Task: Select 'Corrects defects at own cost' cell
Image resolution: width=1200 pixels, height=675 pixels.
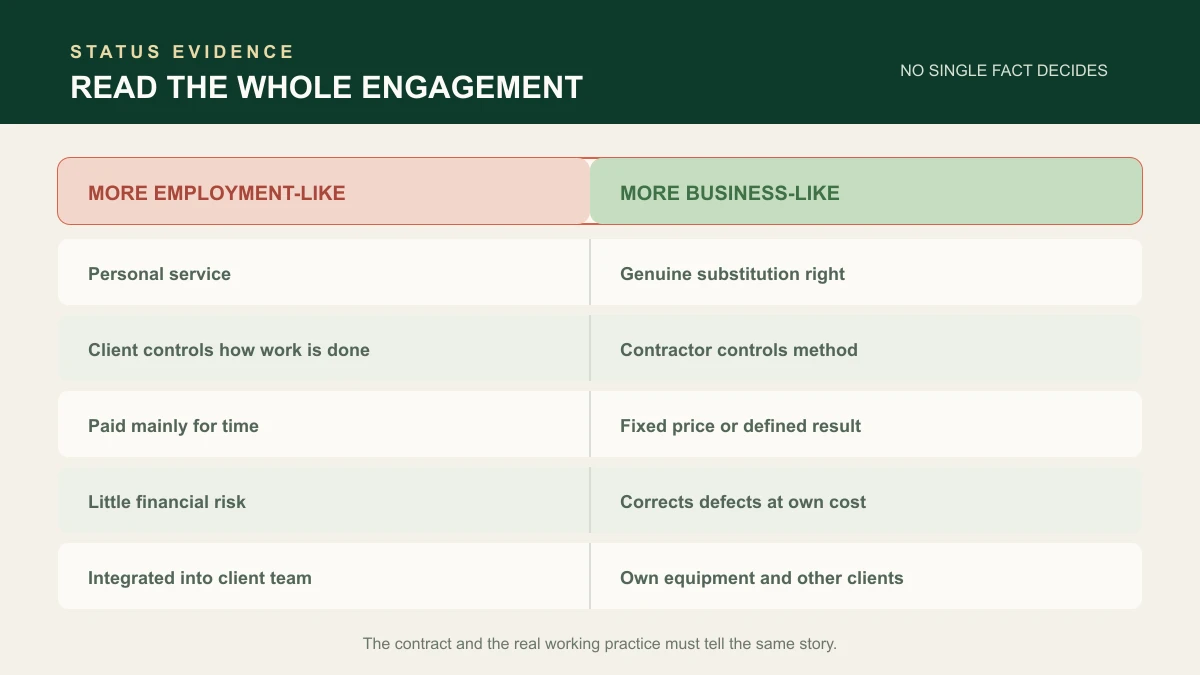Action: click(866, 500)
